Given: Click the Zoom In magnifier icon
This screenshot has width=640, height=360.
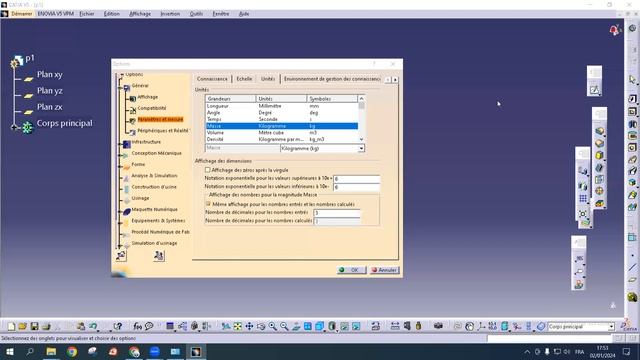Looking at the screenshot, I should tap(273, 326).
